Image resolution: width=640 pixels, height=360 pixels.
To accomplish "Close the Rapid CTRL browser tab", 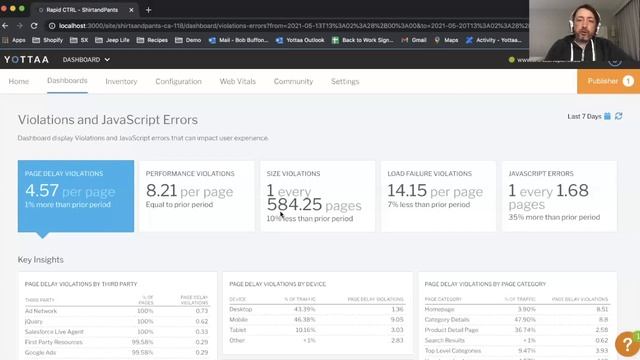I will coord(131,10).
